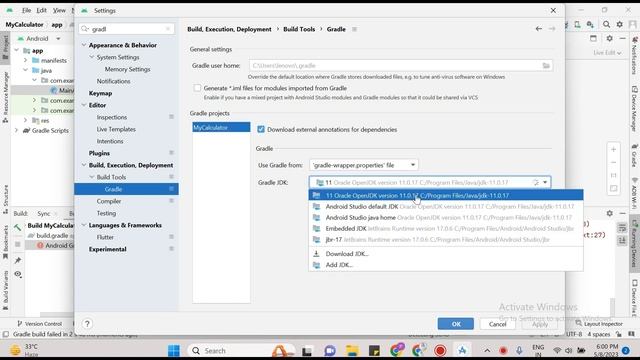Click the Cancel button
Screen dimensions: 640x360
click(x=497, y=324)
